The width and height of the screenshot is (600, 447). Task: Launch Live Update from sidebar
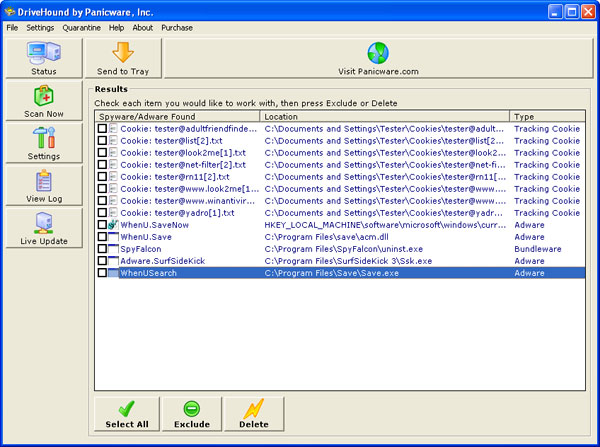44,228
